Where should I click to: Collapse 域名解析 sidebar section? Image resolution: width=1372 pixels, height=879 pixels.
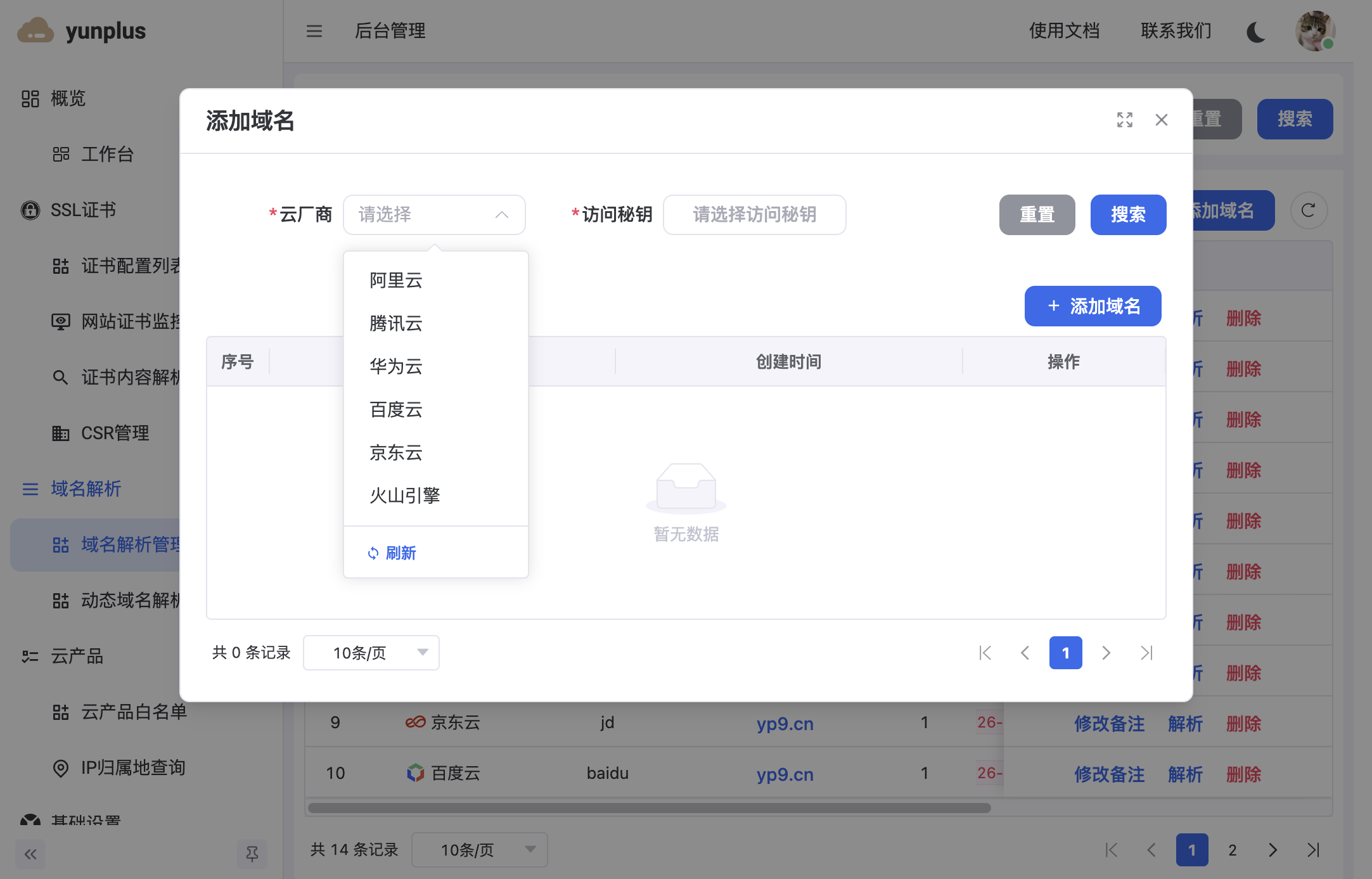click(x=86, y=489)
